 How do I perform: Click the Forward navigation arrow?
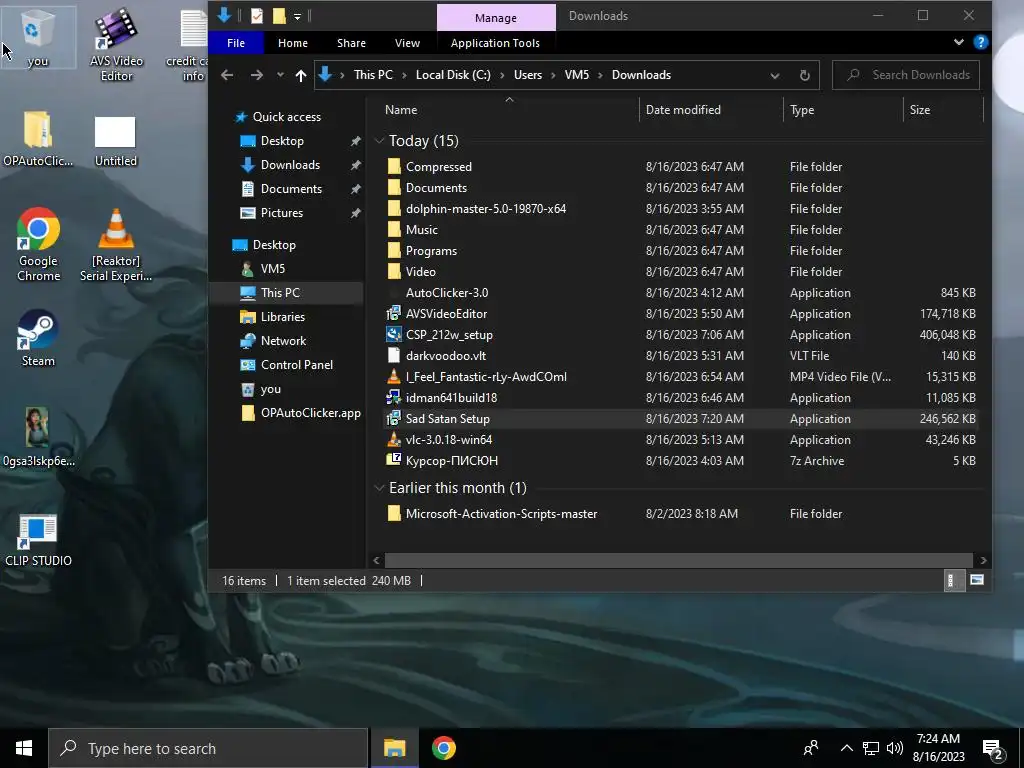pyautogui.click(x=257, y=75)
